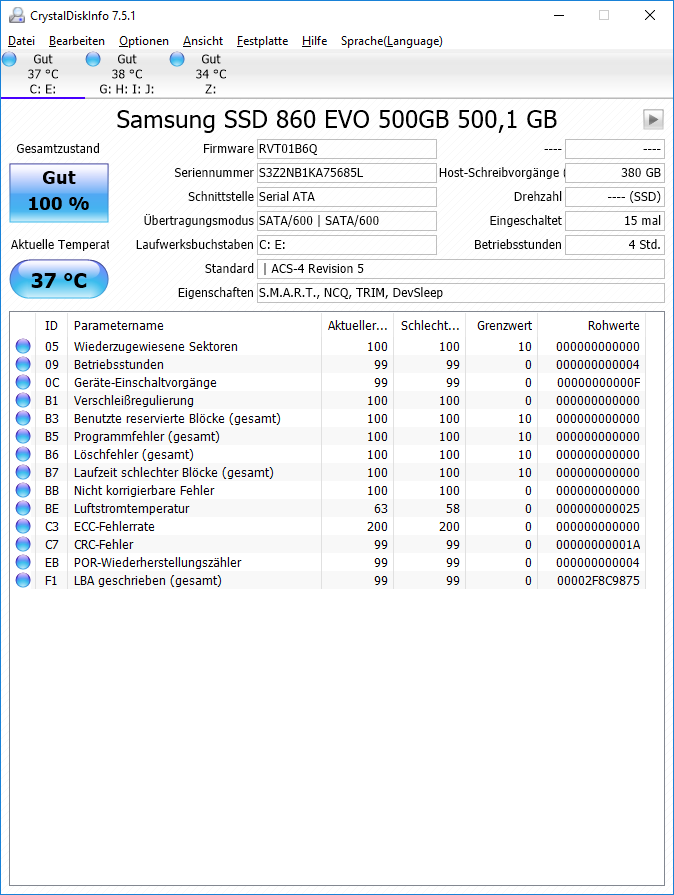Click the Schlecht... column header
This screenshot has height=895, width=674.
coord(430,325)
